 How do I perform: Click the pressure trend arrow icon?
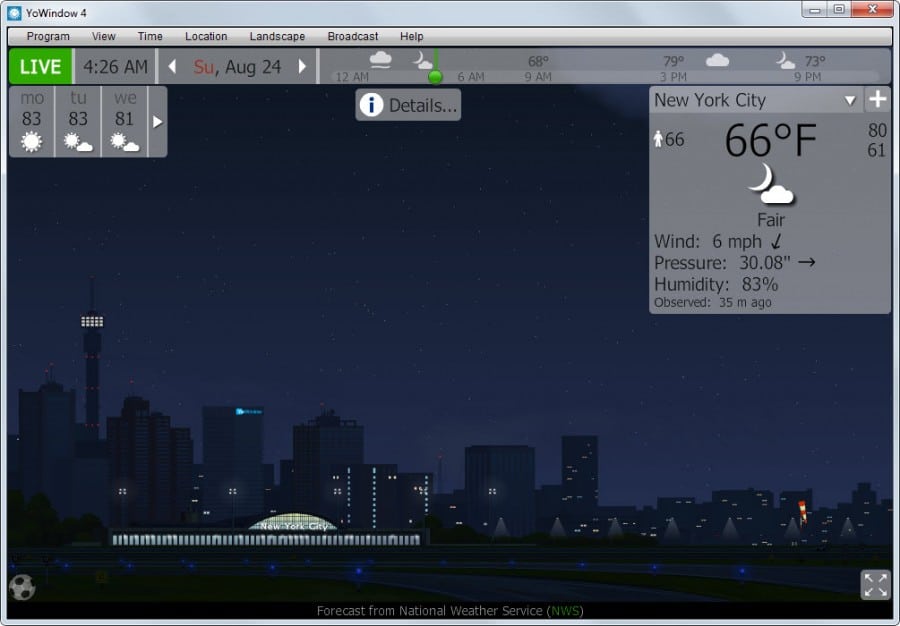click(x=808, y=264)
